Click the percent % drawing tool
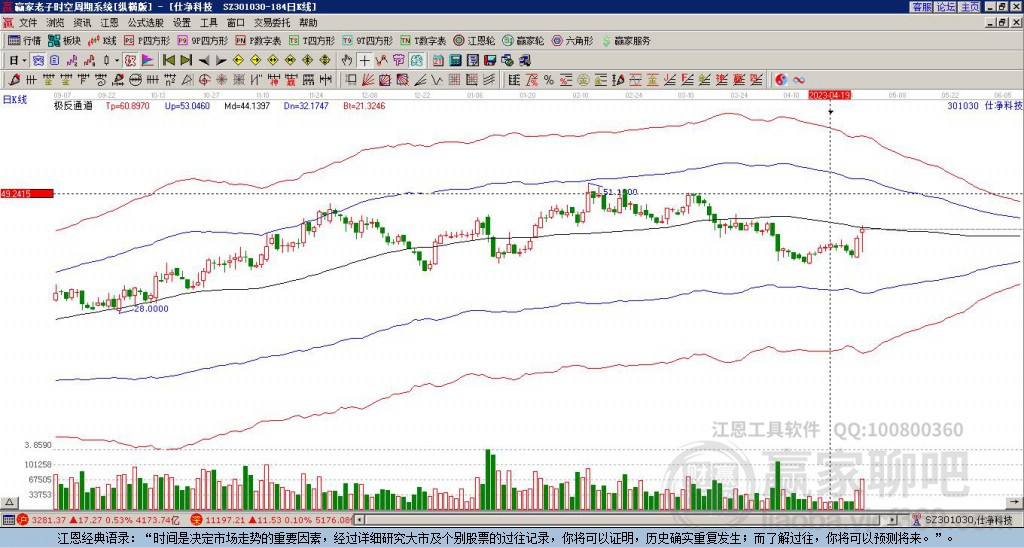The width and height of the screenshot is (1024, 548). pos(549,80)
